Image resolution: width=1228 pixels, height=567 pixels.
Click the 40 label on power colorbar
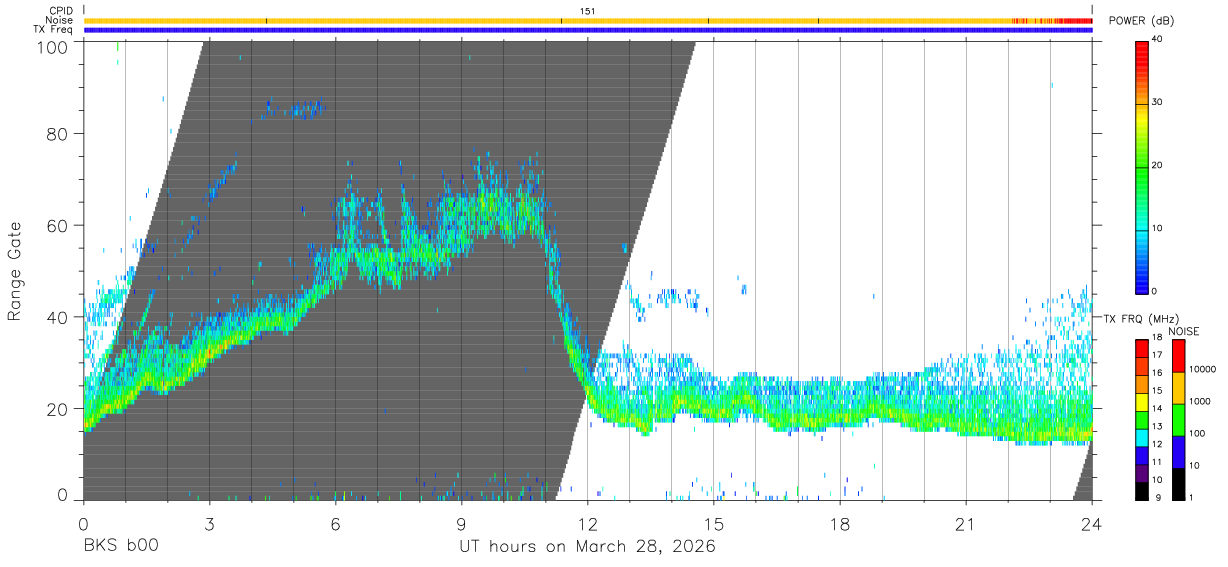click(x=1156, y=40)
